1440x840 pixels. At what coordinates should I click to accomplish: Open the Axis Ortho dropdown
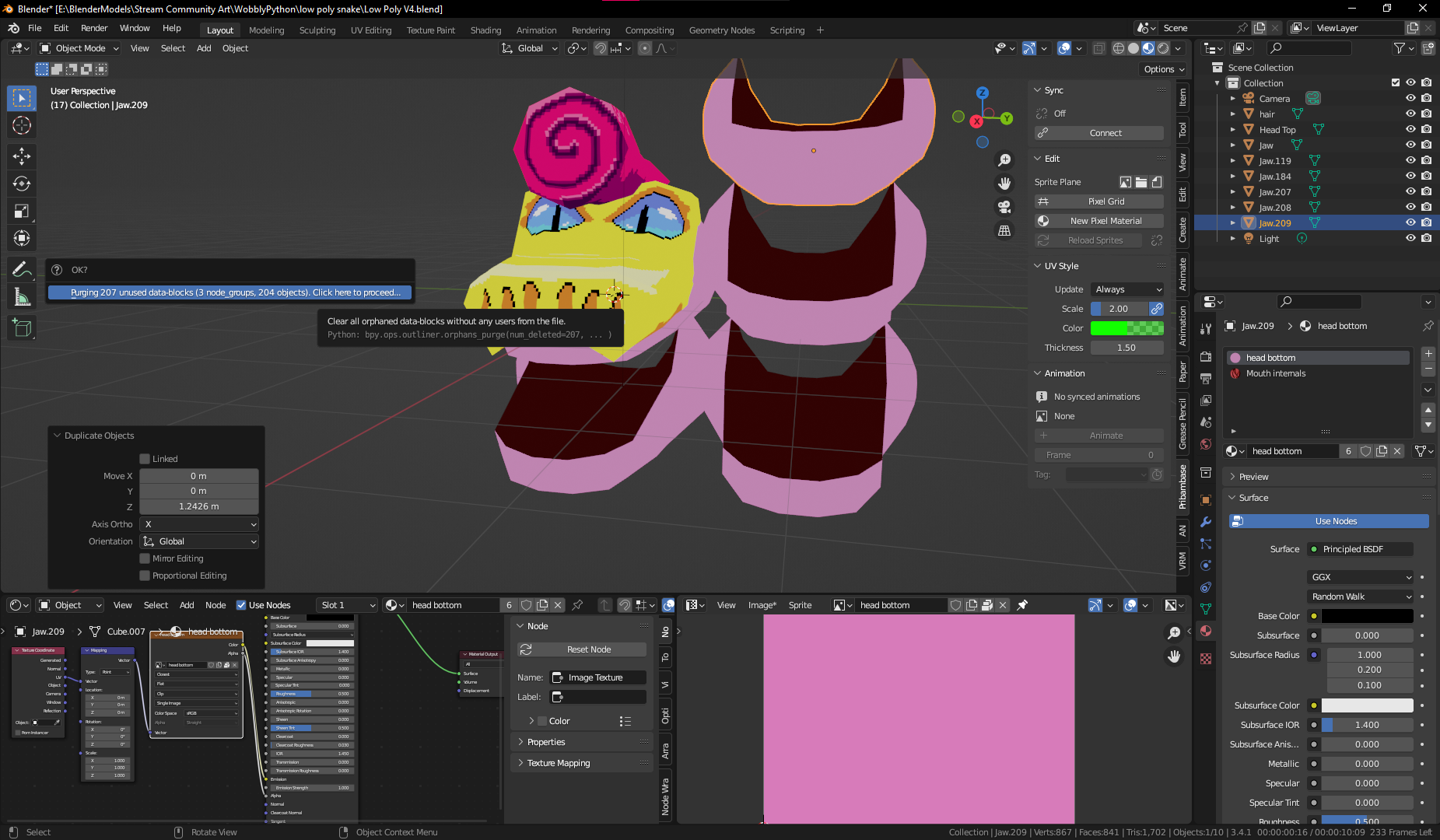click(199, 524)
